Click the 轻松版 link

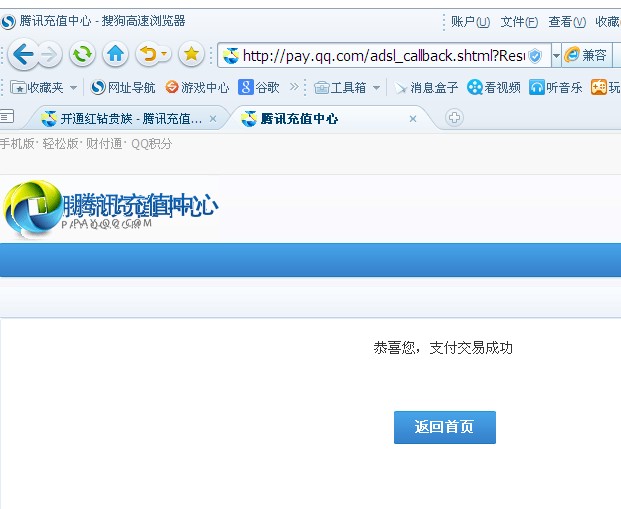point(61,144)
